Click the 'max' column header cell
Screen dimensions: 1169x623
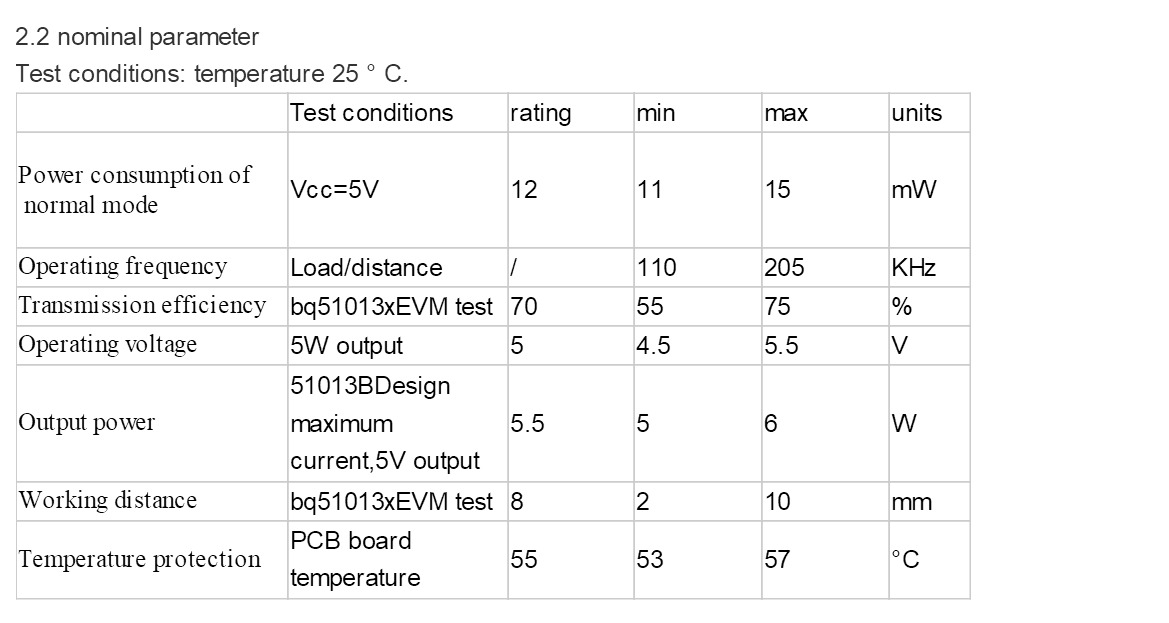point(825,113)
